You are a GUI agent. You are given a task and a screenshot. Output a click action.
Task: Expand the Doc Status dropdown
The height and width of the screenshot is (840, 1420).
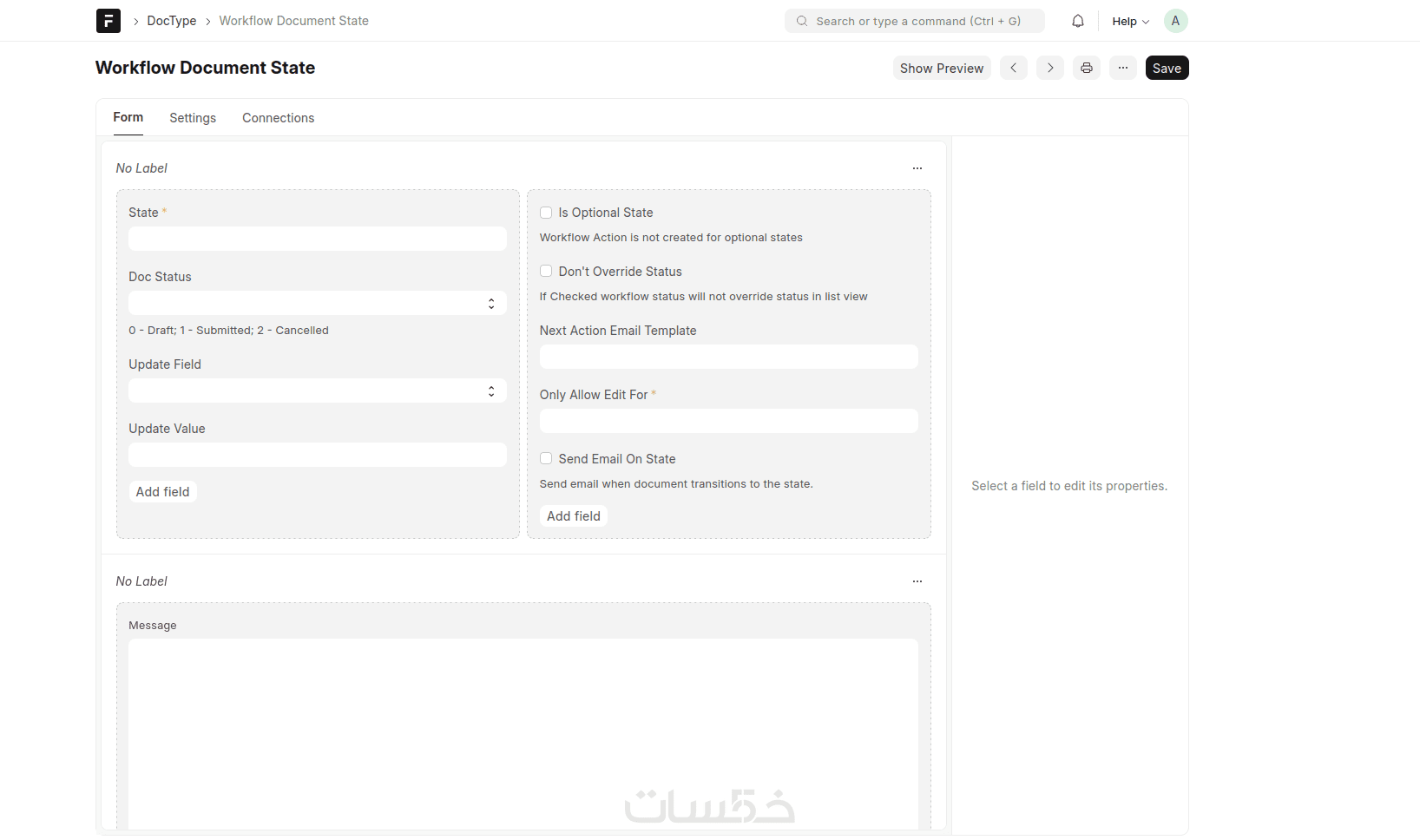click(318, 303)
